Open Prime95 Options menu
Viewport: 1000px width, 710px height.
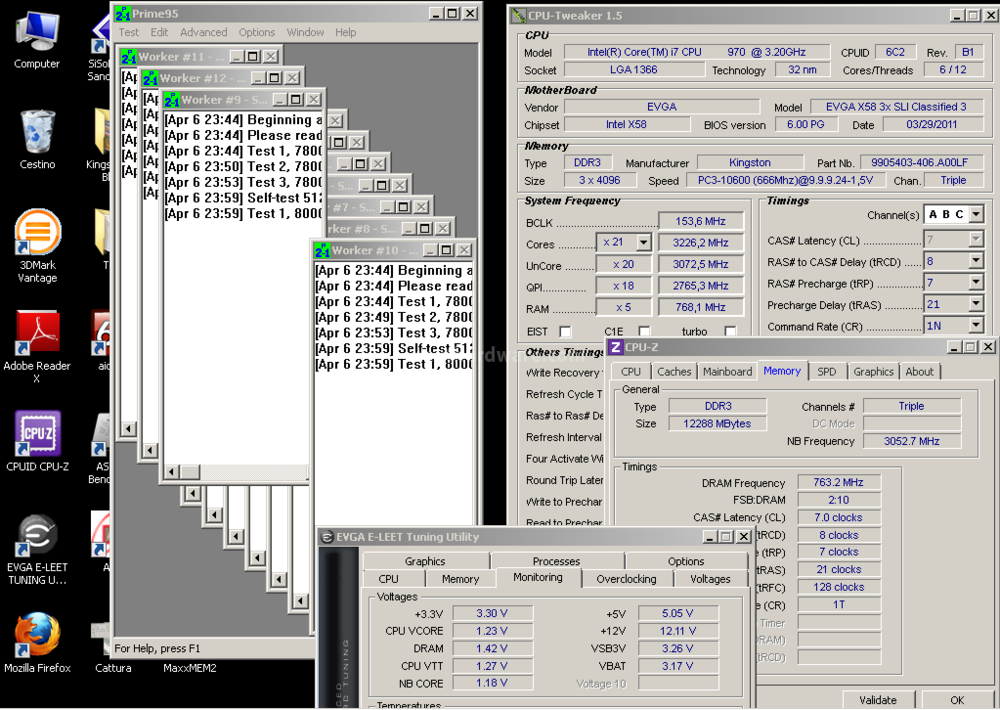click(257, 33)
